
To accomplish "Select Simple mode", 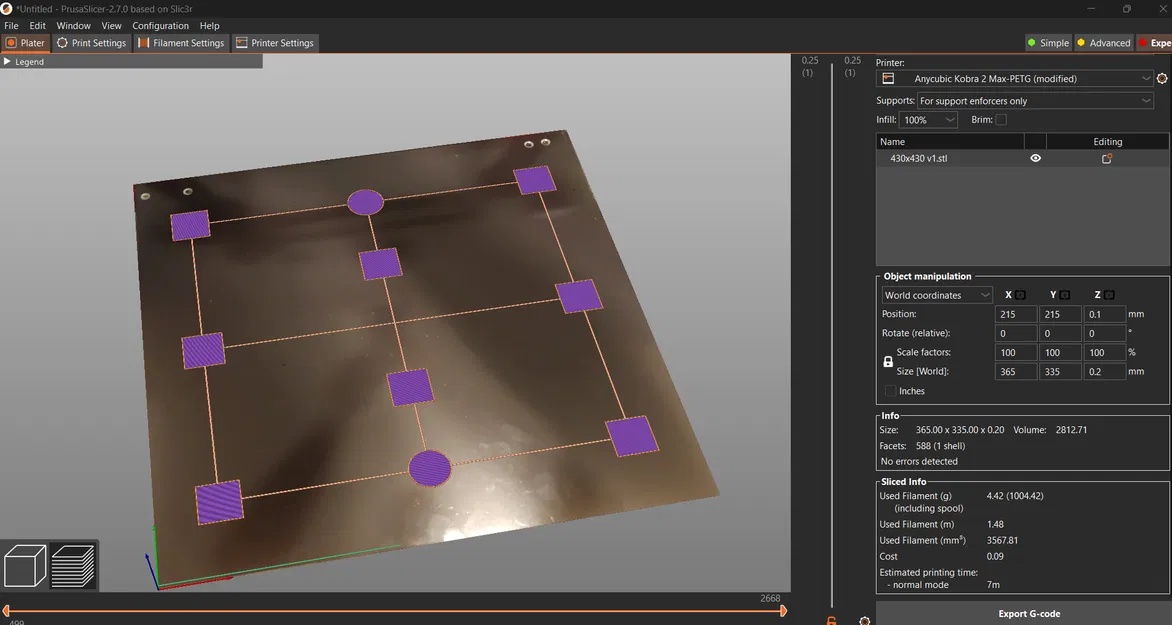I will point(1048,43).
